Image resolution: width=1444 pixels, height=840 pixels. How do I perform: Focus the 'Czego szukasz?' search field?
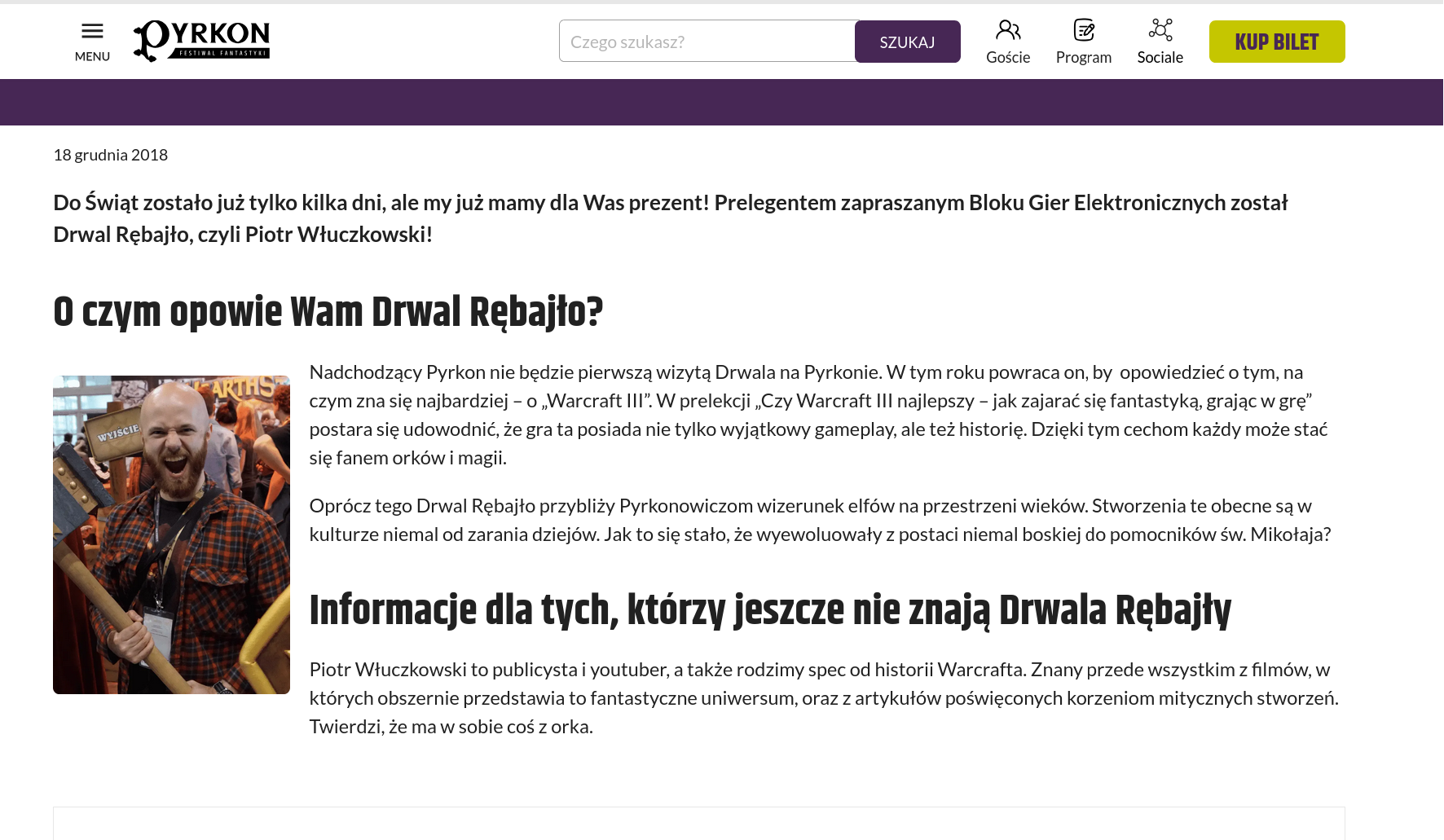point(707,42)
